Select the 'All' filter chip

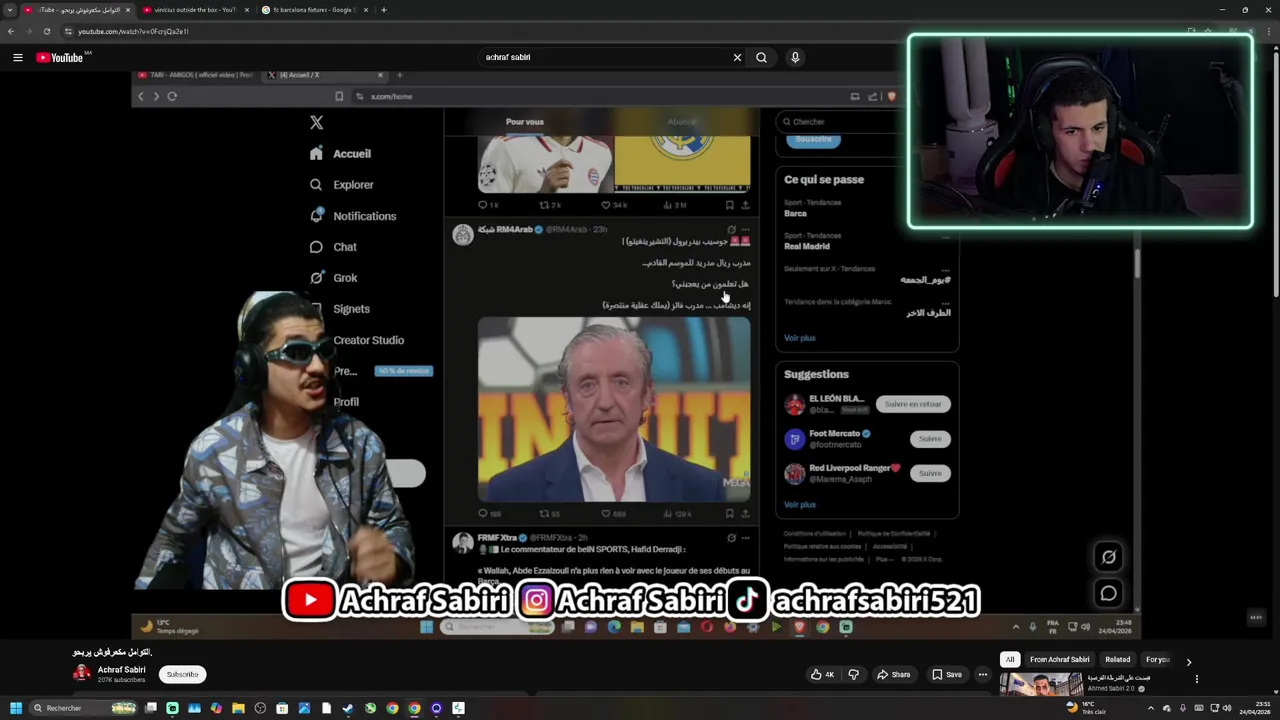(x=1010, y=660)
